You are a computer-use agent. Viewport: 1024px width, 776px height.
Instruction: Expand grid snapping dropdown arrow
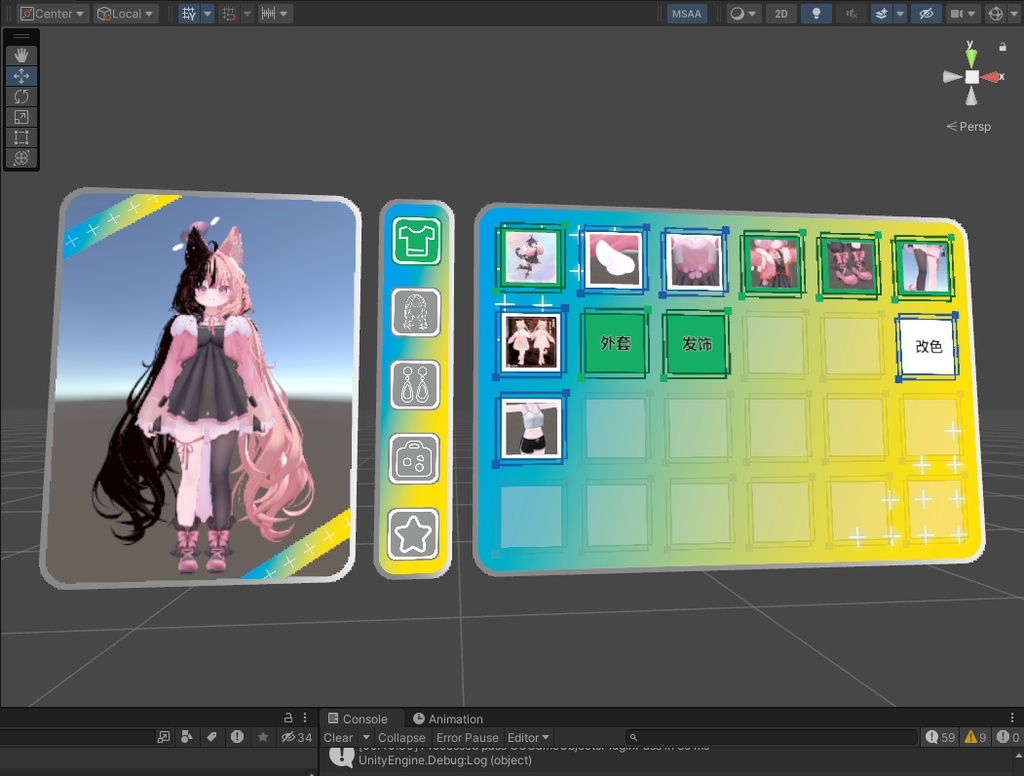[x=208, y=14]
